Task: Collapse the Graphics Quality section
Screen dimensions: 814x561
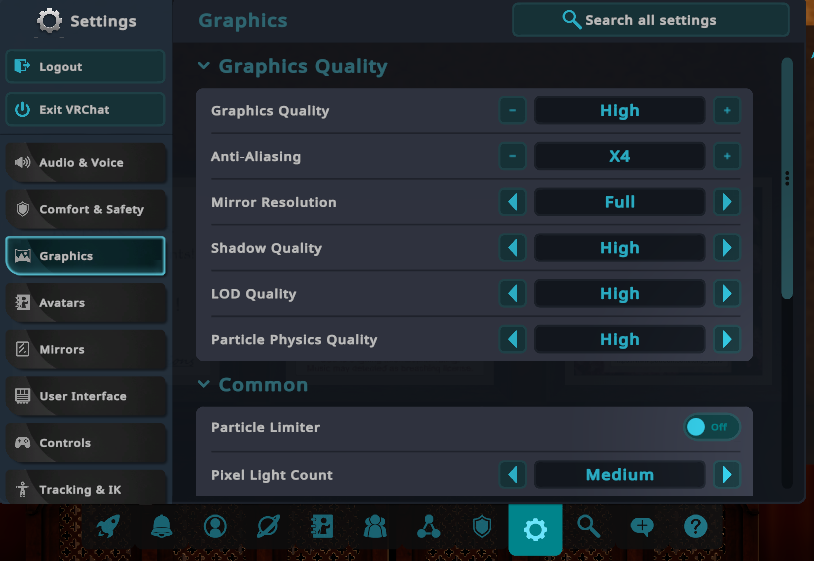Action: [x=204, y=66]
